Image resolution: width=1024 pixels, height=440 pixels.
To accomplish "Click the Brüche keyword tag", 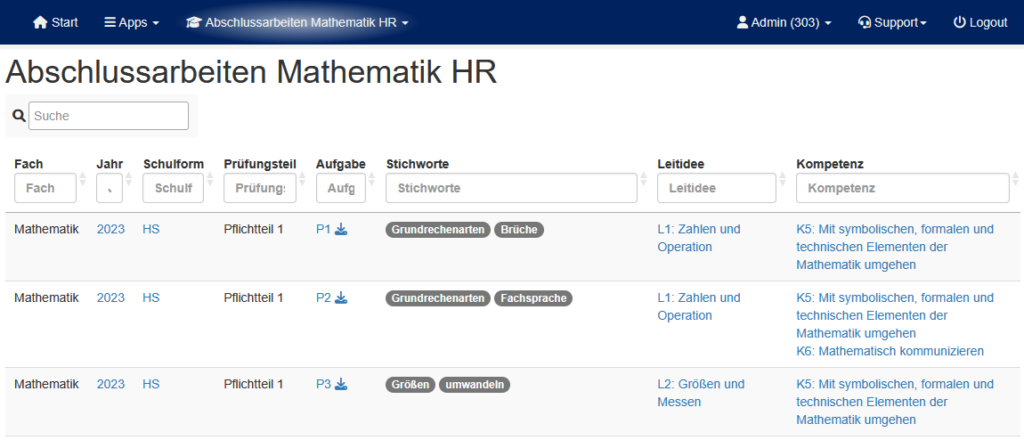I will tap(519, 230).
